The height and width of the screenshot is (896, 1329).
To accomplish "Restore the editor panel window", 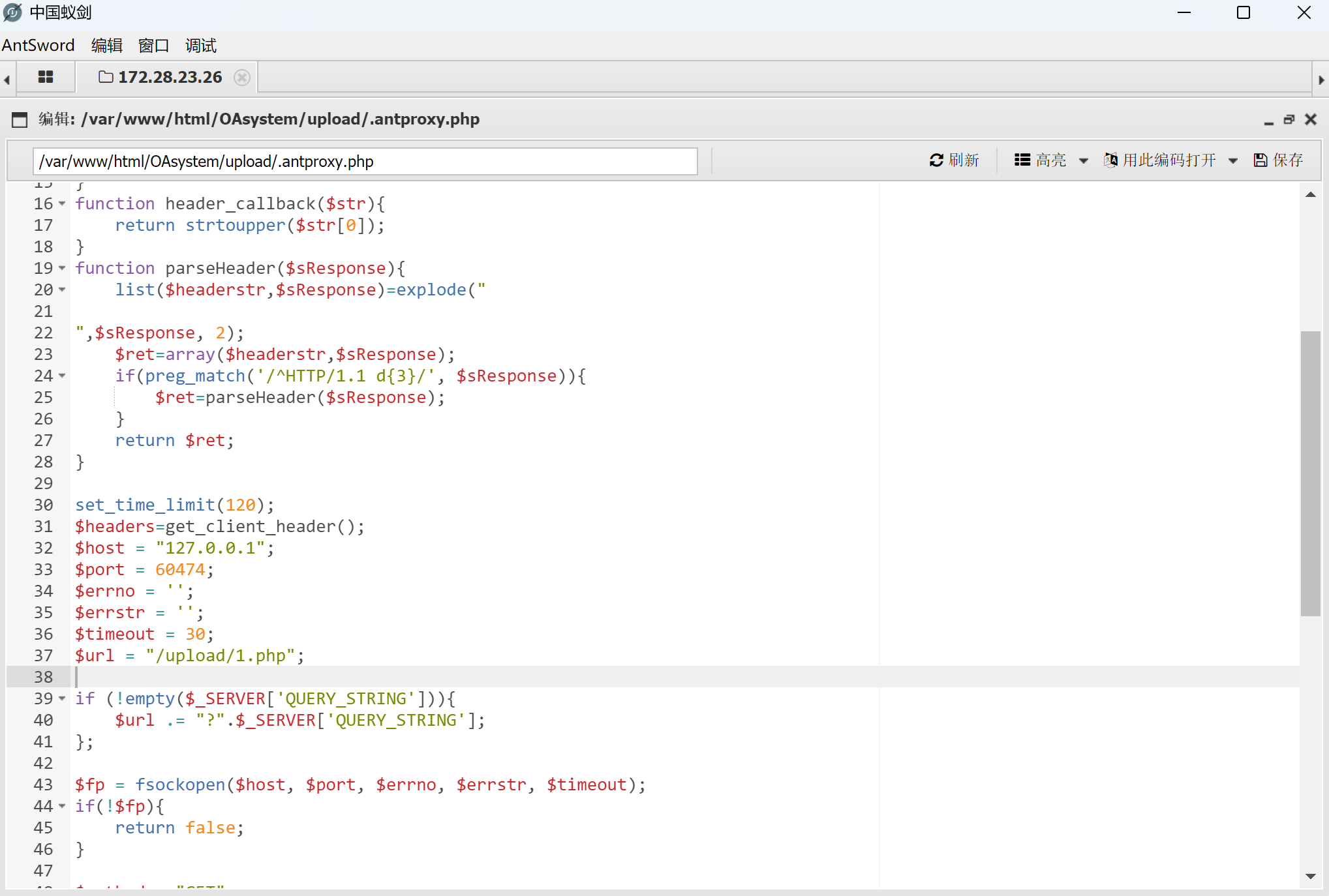I will click(1289, 119).
